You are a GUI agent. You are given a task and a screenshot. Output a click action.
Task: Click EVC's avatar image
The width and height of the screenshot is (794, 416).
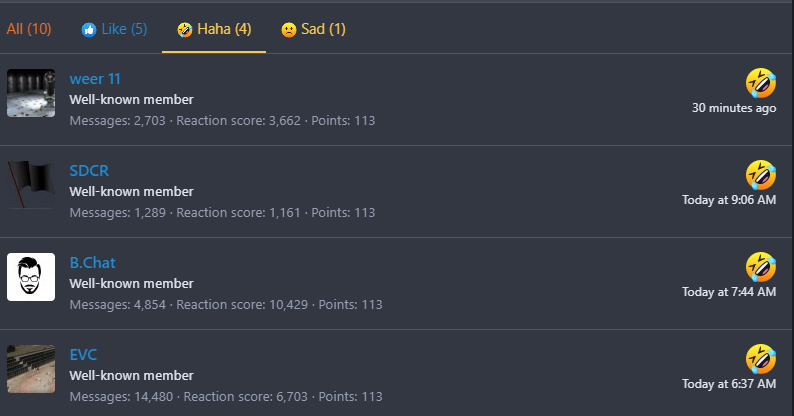pos(31,369)
